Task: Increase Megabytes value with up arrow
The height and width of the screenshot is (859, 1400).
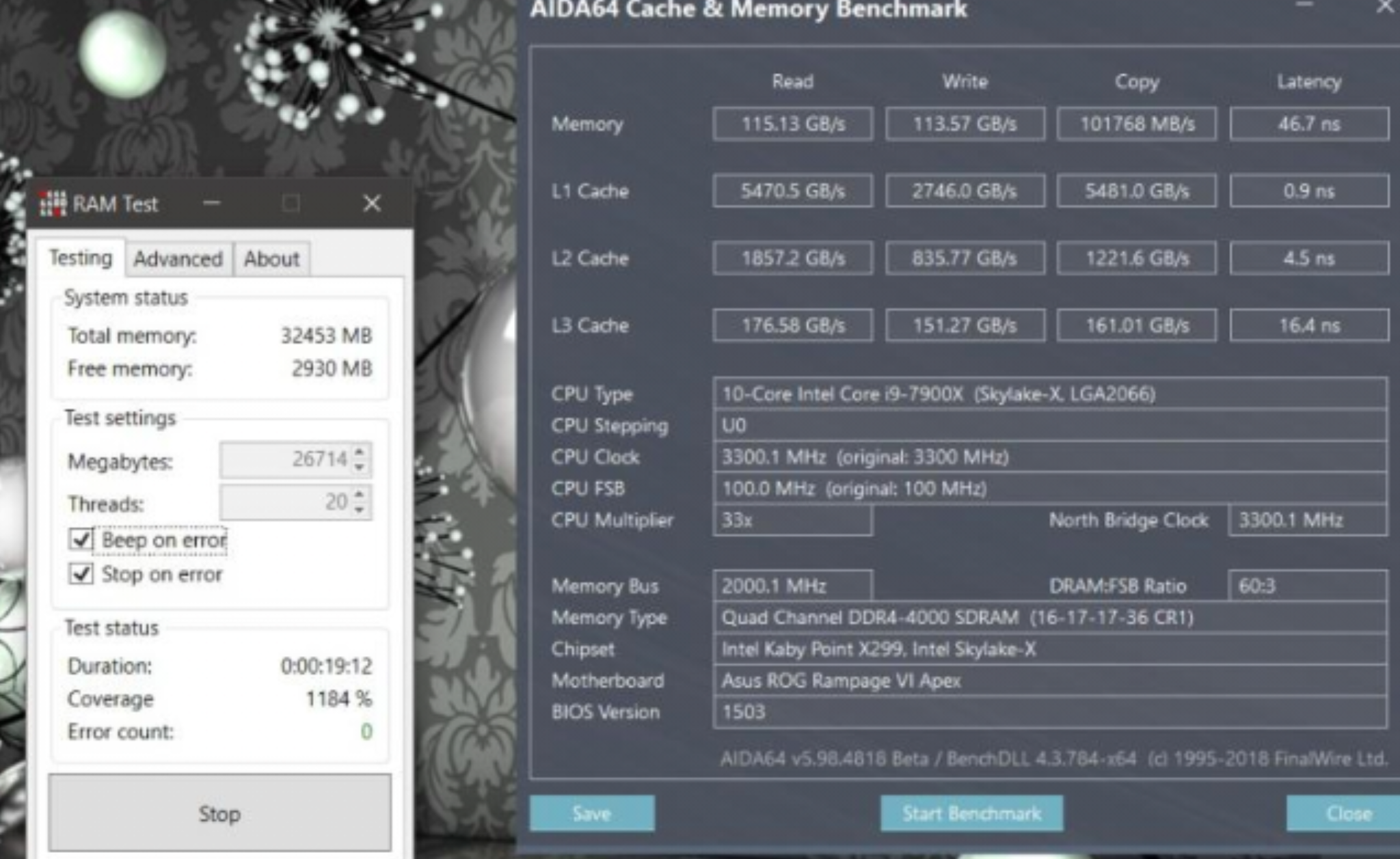Action: (360, 451)
